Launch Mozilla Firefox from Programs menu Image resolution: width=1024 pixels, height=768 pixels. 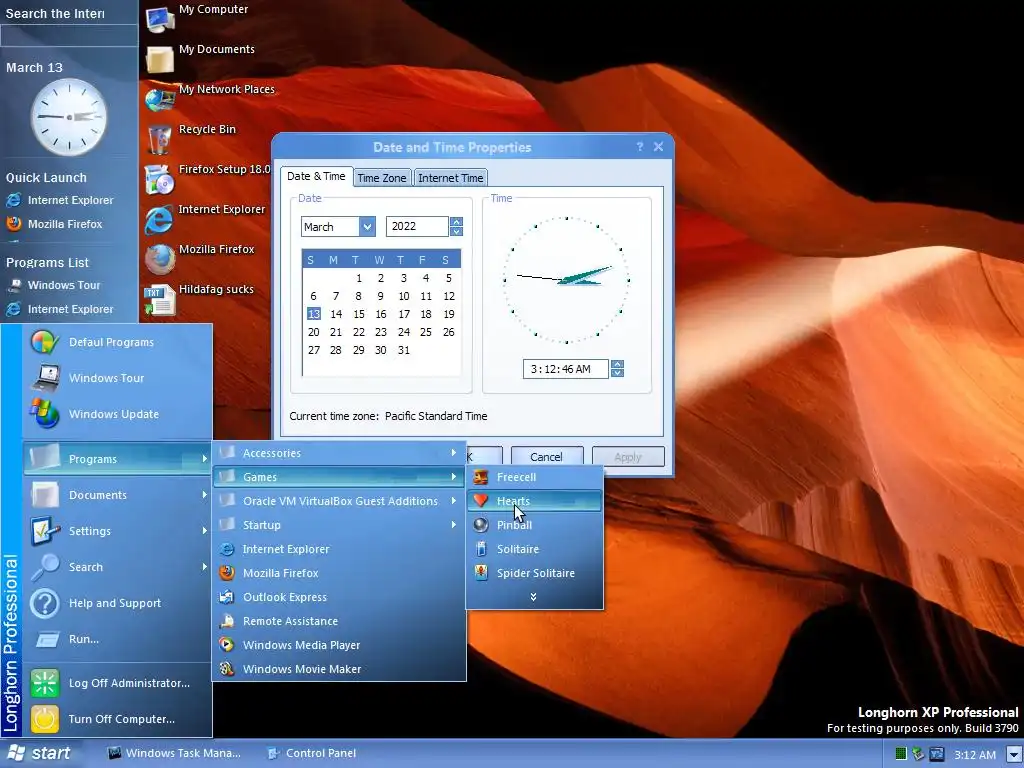339,573
